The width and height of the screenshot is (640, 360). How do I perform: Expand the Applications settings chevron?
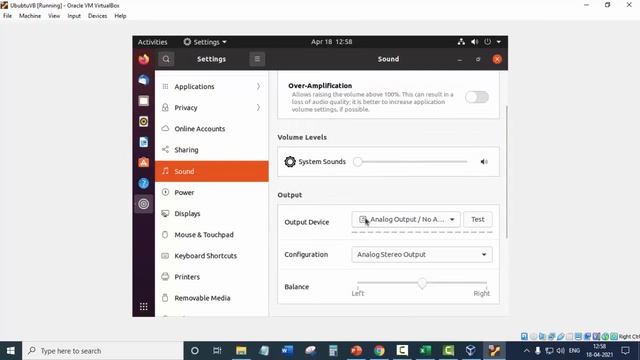coord(258,87)
